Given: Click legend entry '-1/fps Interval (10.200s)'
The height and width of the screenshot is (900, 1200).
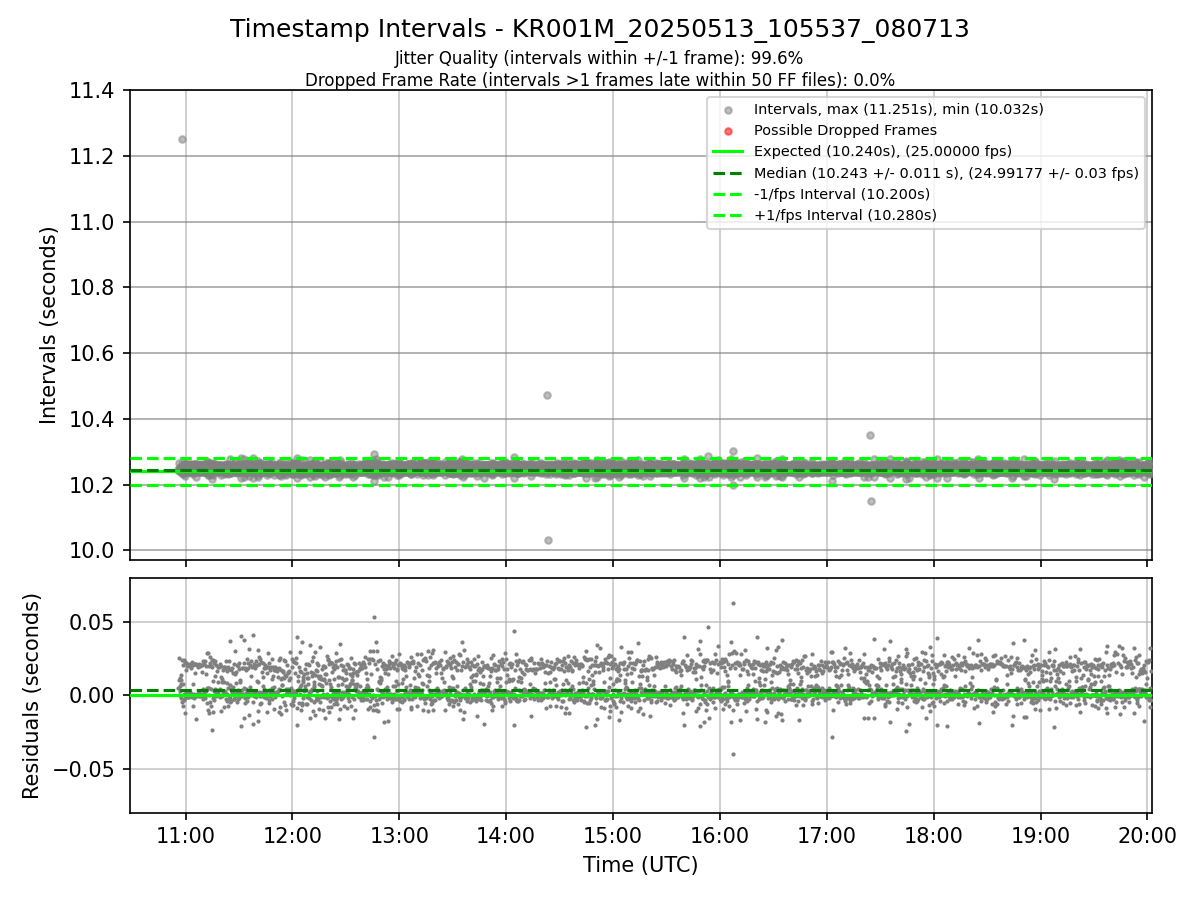Looking at the screenshot, I should (x=842, y=194).
